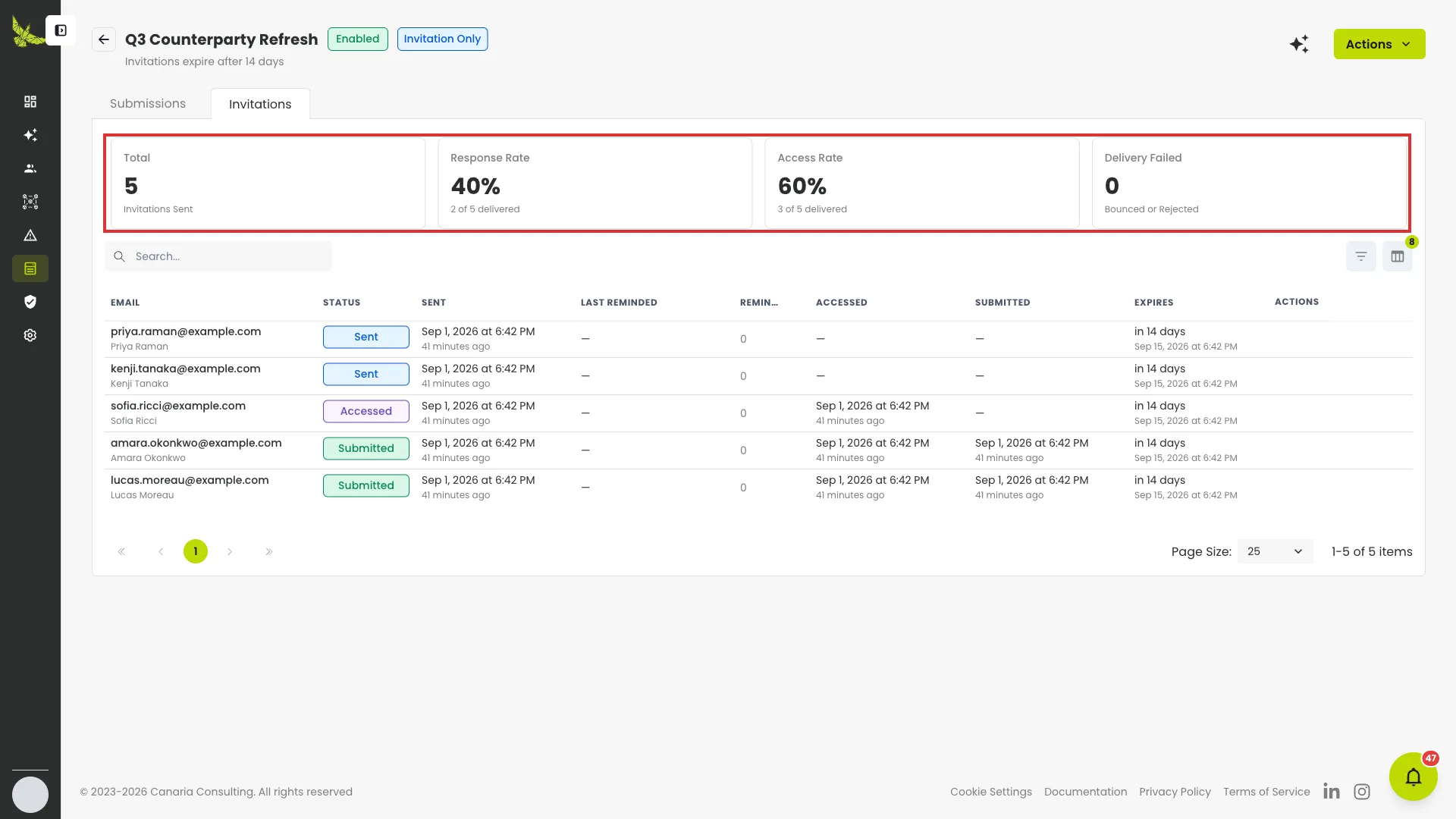
Task: Open the notifications bell
Action: coord(1414,777)
